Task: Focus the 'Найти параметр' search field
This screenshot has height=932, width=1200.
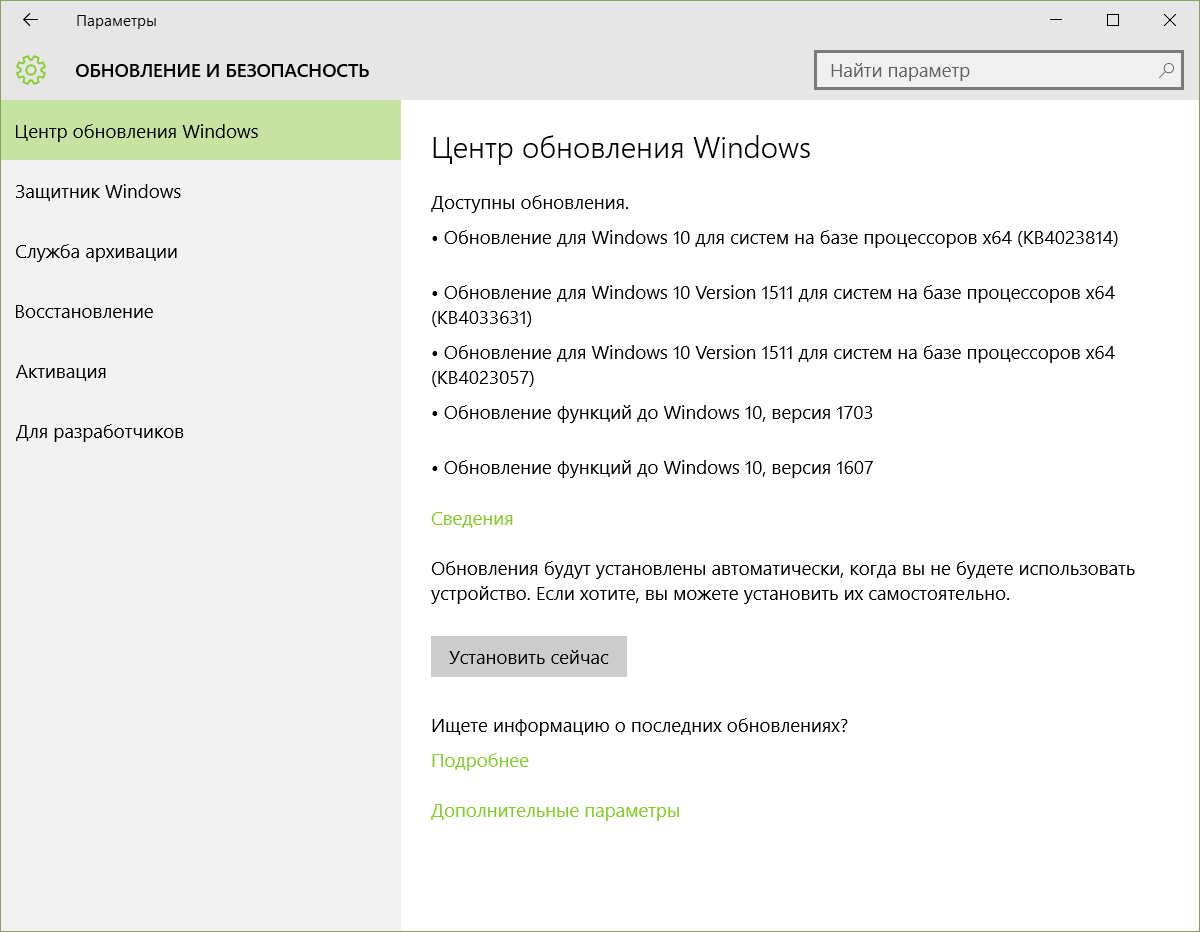Action: [x=999, y=71]
